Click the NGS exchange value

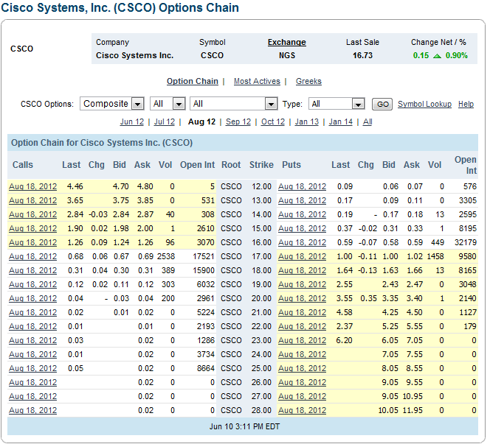(287, 55)
